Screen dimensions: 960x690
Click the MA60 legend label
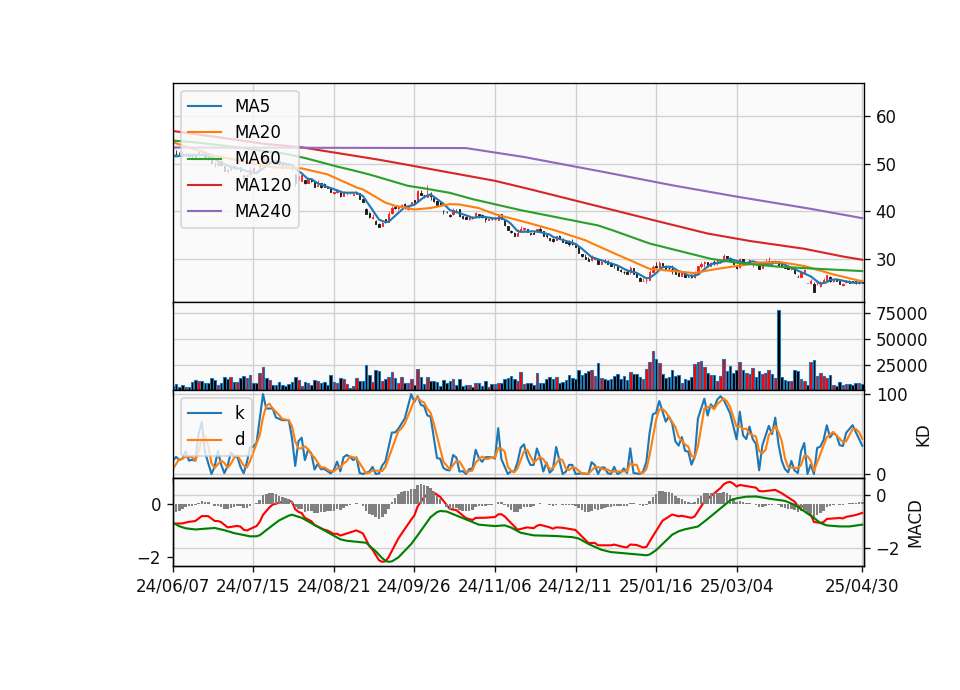[x=257, y=158]
